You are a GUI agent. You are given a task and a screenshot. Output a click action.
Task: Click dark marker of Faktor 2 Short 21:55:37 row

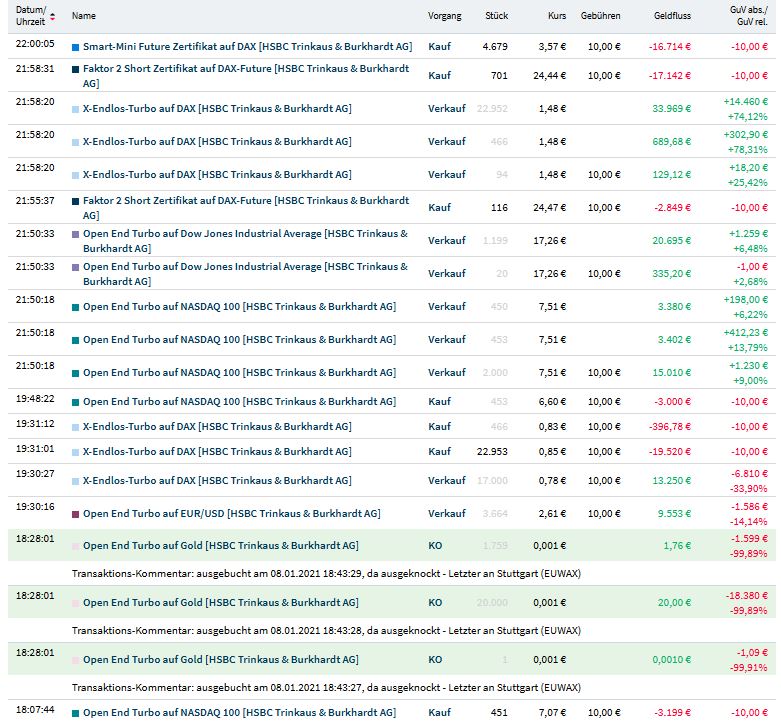pos(76,201)
